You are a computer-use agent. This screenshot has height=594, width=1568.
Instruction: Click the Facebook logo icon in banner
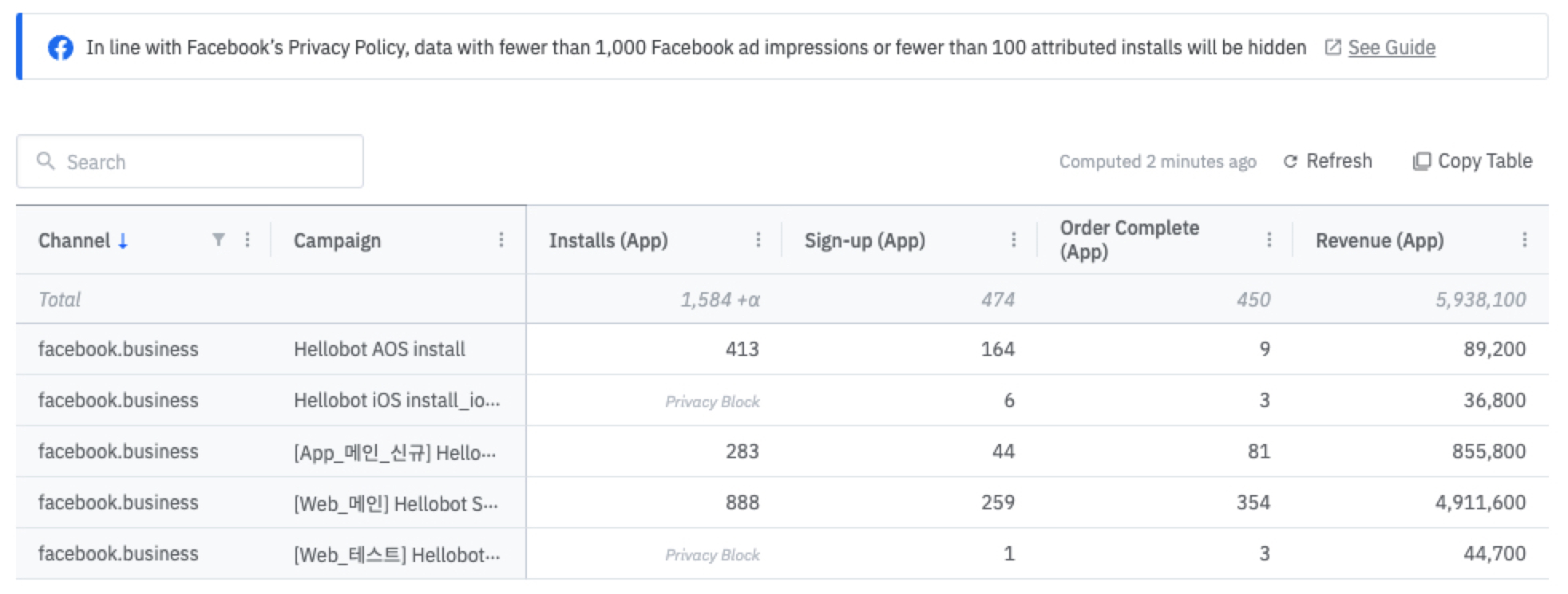click(61, 48)
